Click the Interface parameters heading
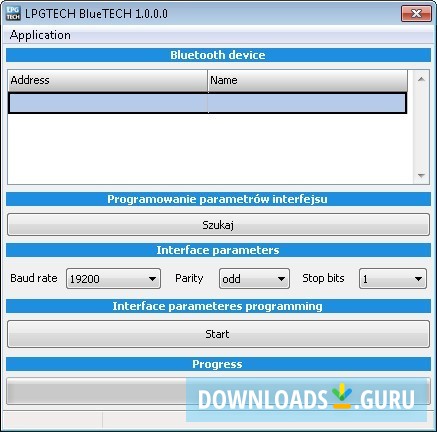Image resolution: width=437 pixels, height=432 pixels. point(218,250)
